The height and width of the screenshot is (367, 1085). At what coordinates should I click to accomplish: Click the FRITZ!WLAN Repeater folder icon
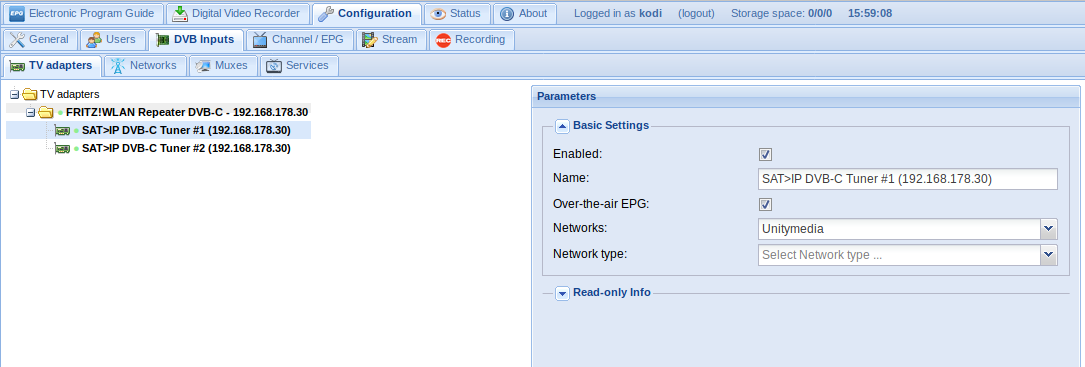tap(46, 111)
